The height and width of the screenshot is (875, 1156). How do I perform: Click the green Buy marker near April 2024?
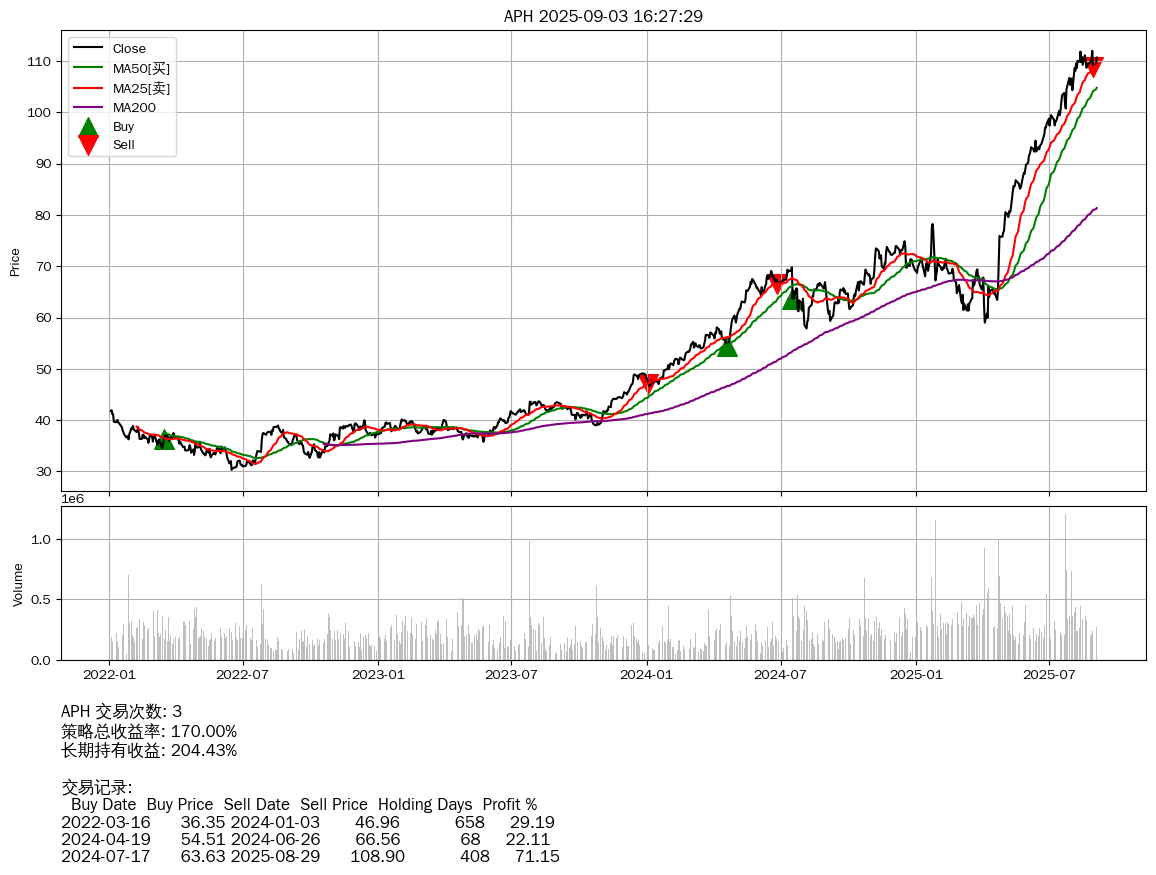point(727,346)
